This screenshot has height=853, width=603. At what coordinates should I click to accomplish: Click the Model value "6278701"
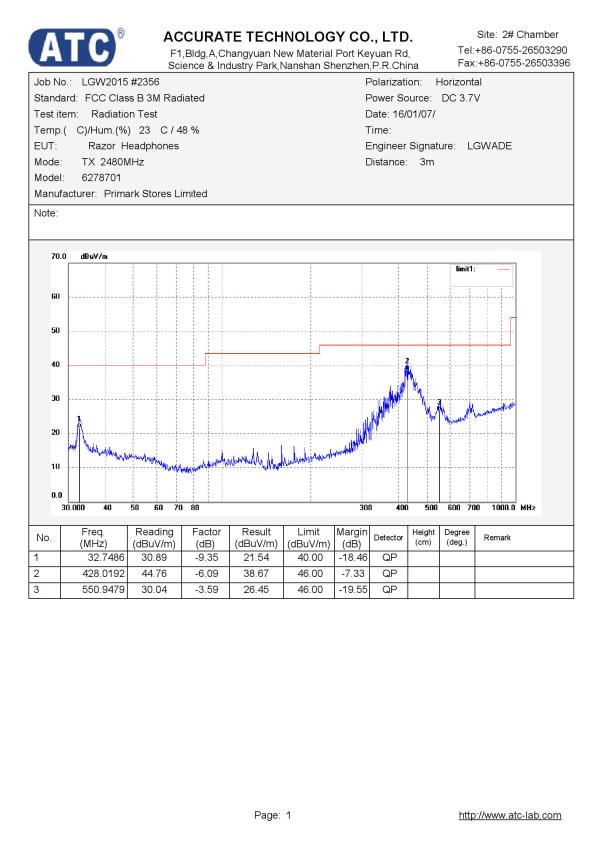[101, 178]
